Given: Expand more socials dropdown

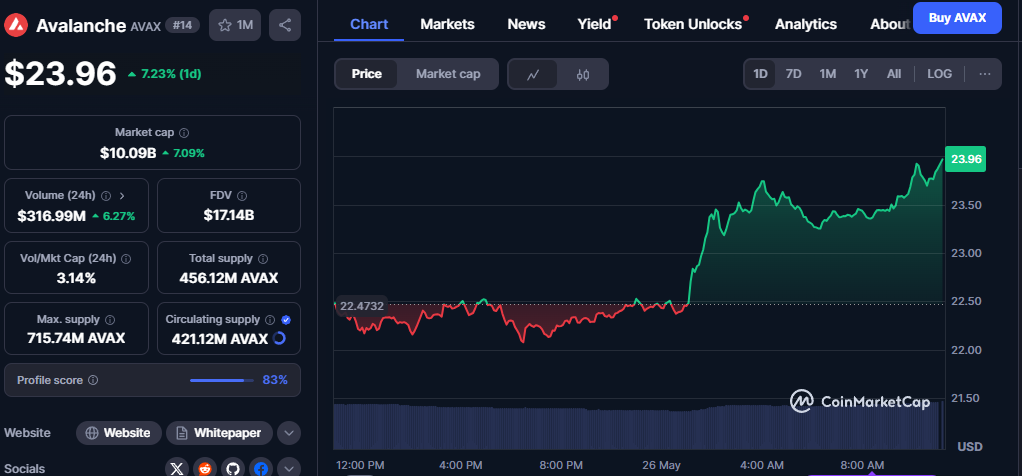Looking at the screenshot, I should 289,468.
